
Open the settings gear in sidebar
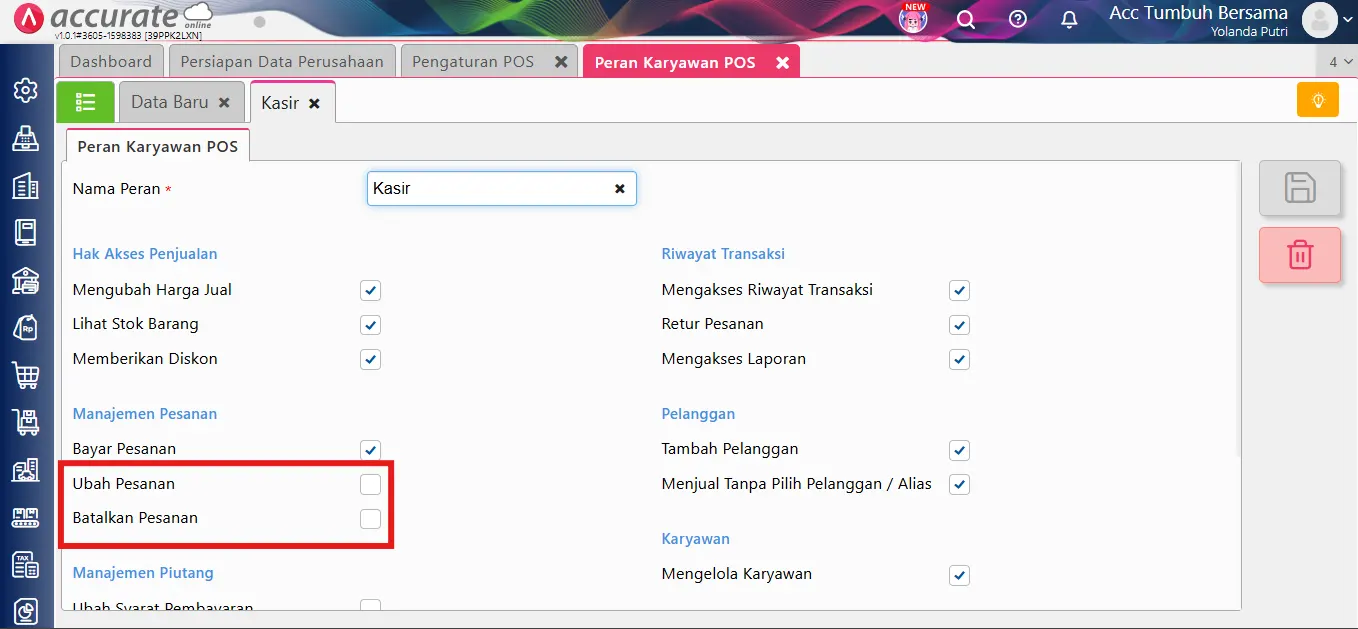point(25,90)
